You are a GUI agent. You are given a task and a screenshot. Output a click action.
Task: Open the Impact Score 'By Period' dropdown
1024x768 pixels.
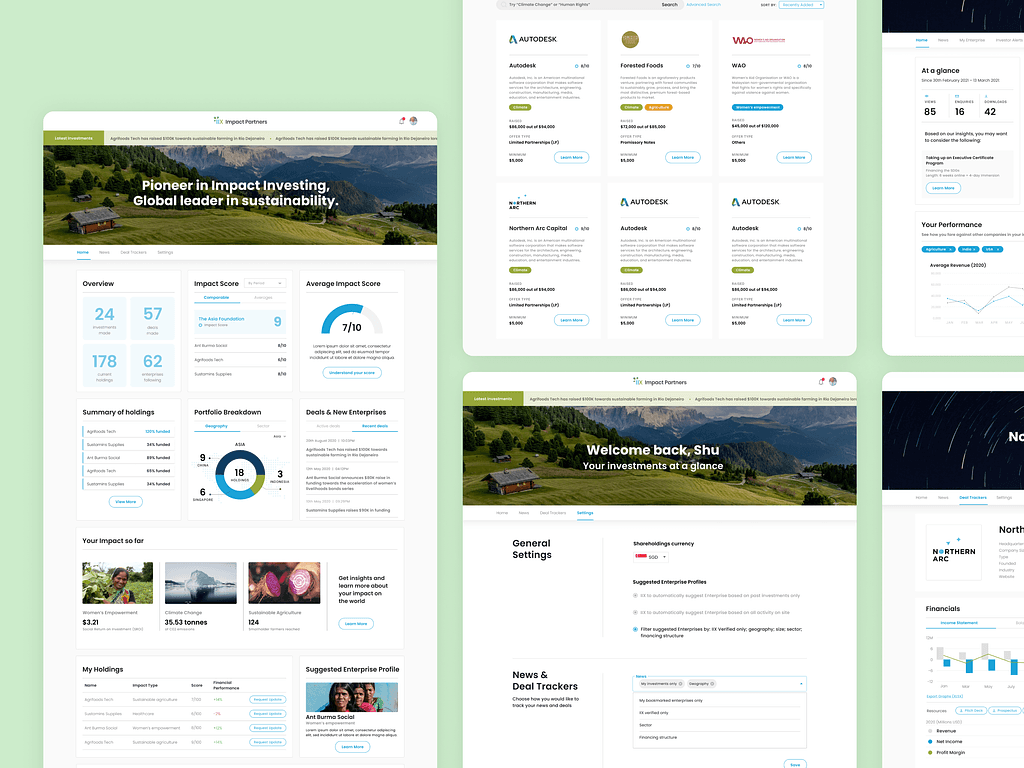(x=265, y=284)
